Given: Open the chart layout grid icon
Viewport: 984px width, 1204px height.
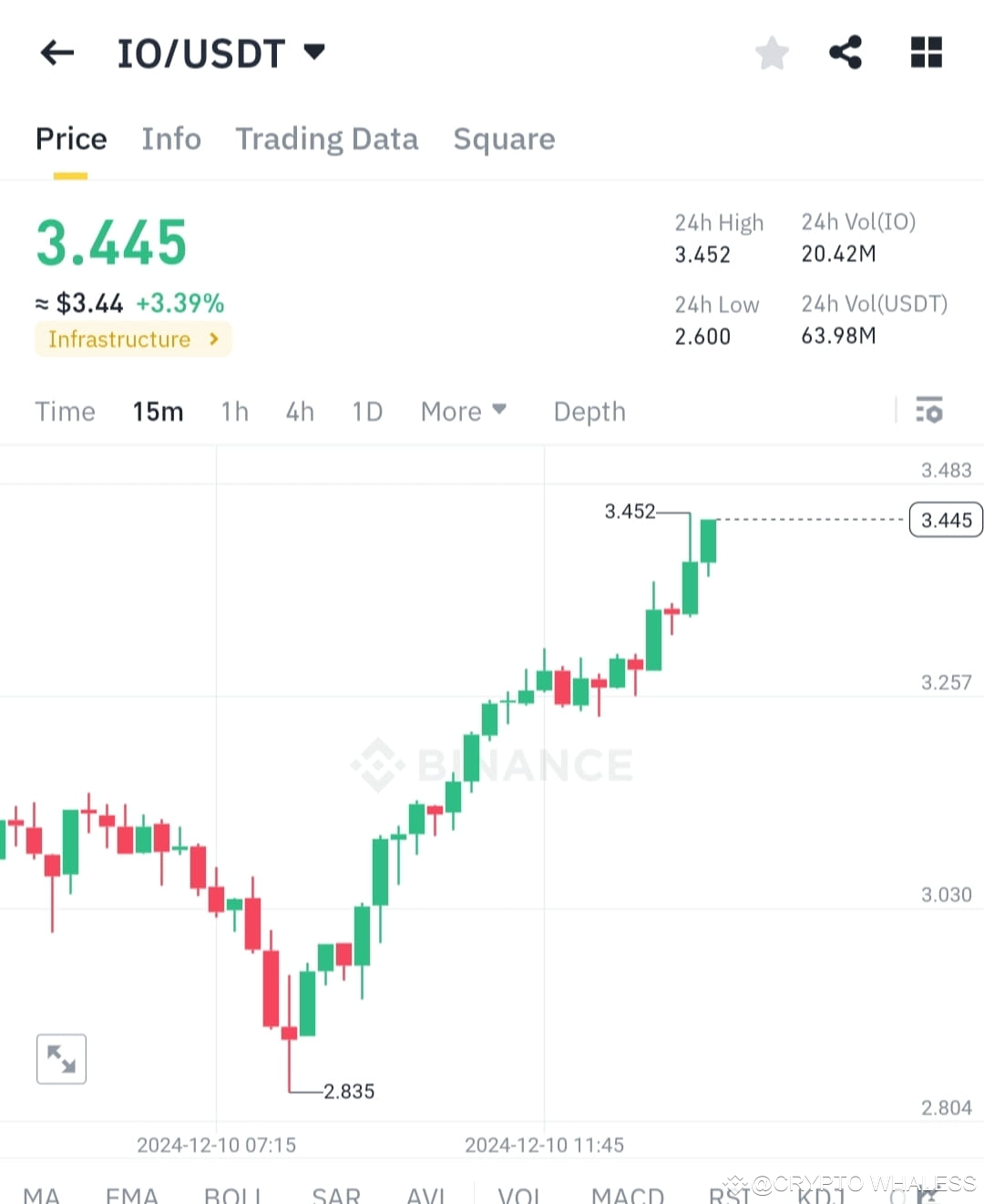Looking at the screenshot, I should (926, 52).
